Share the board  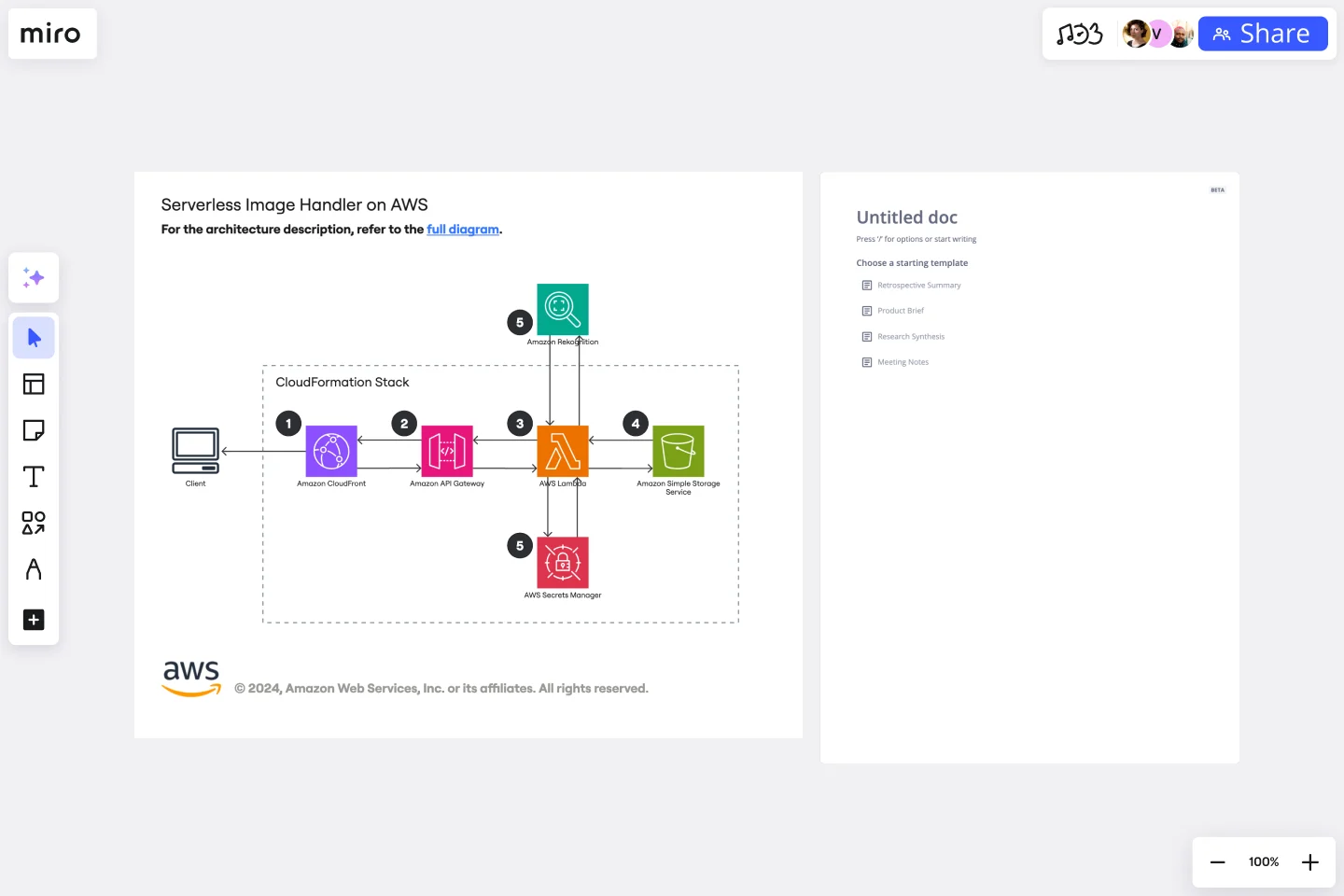click(x=1263, y=34)
